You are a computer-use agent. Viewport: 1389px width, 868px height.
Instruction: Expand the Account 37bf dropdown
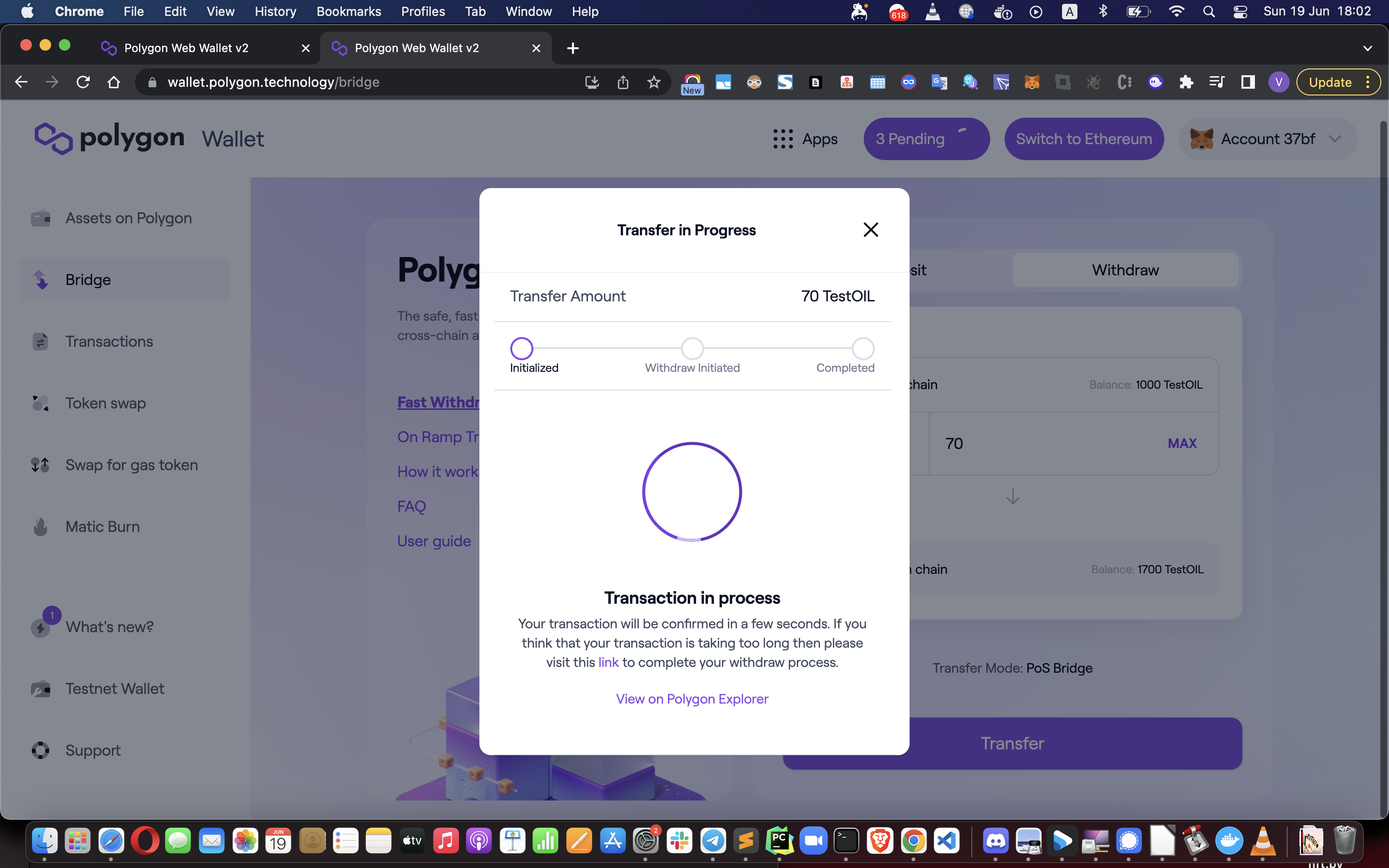1335,139
